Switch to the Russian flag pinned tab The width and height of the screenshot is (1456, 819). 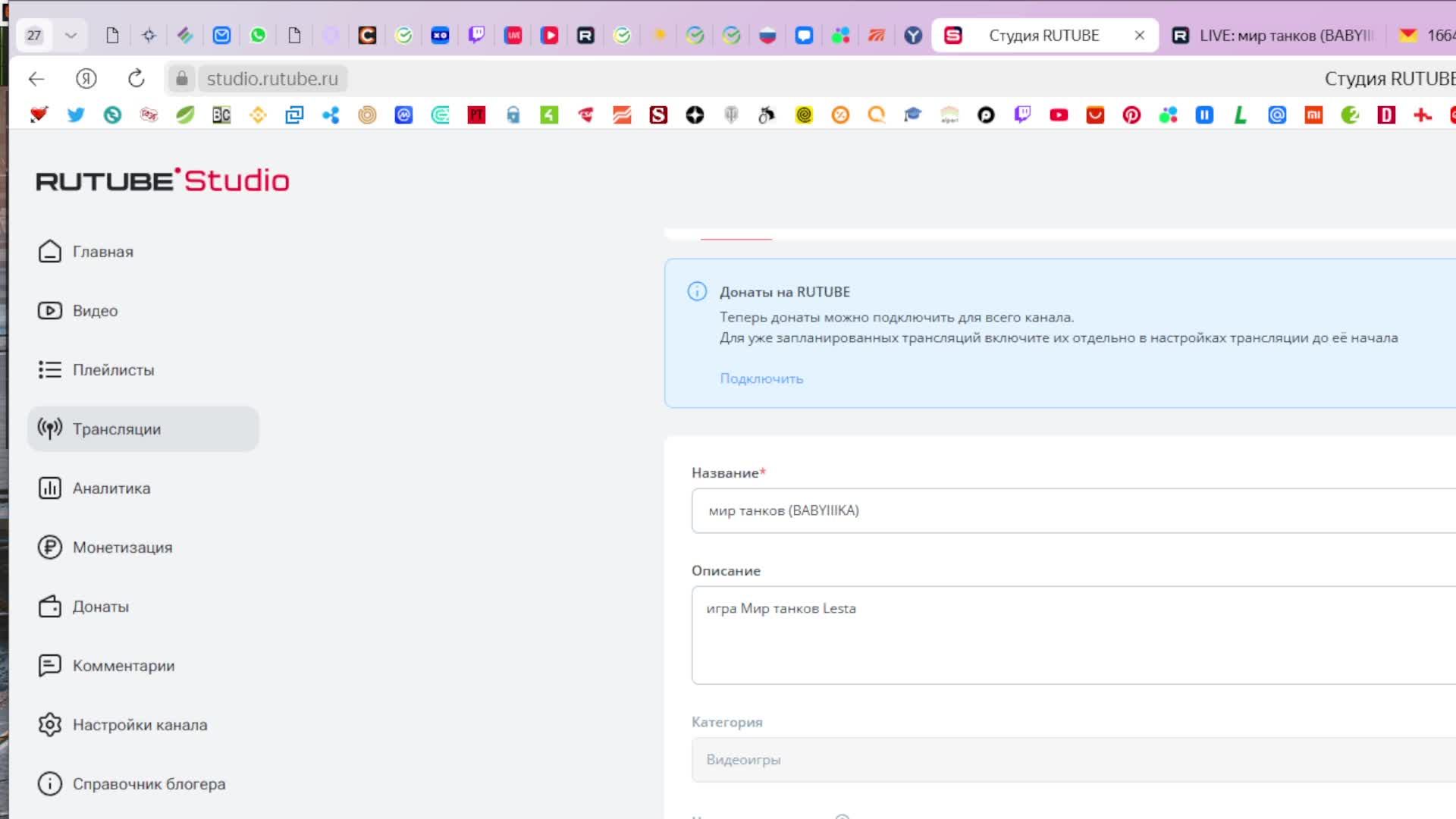767,36
